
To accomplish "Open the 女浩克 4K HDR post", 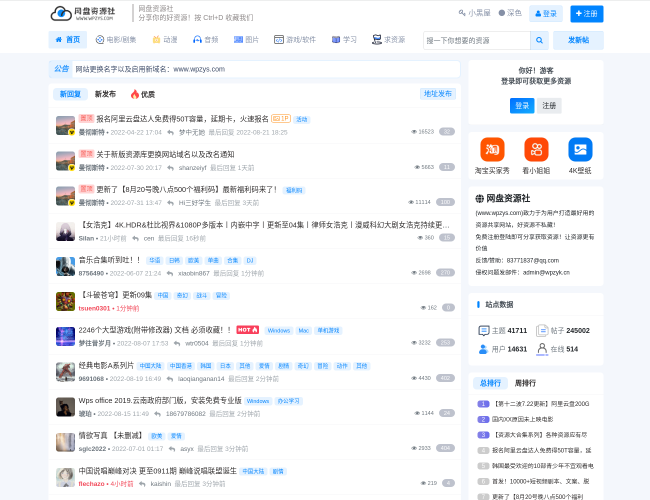I will pos(264,225).
